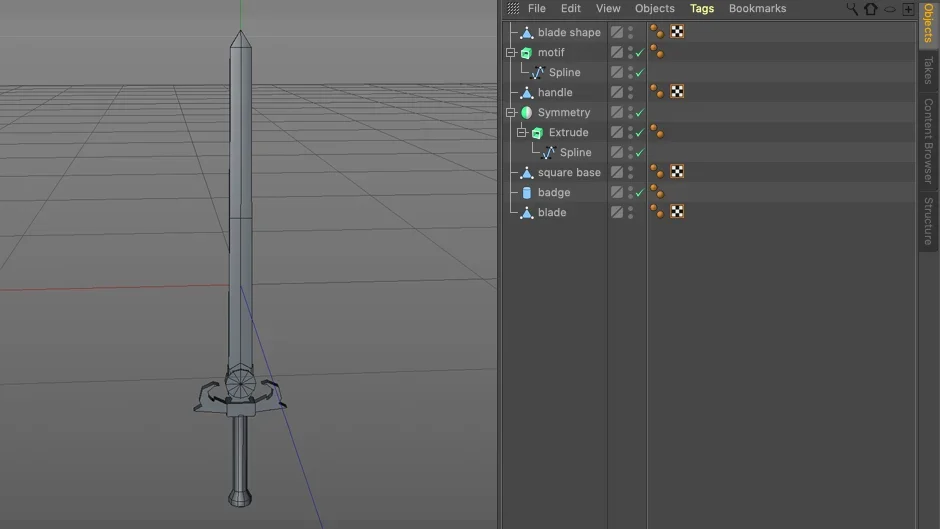Click the spline icon under Extrude
This screenshot has width=940, height=529.
(x=549, y=152)
